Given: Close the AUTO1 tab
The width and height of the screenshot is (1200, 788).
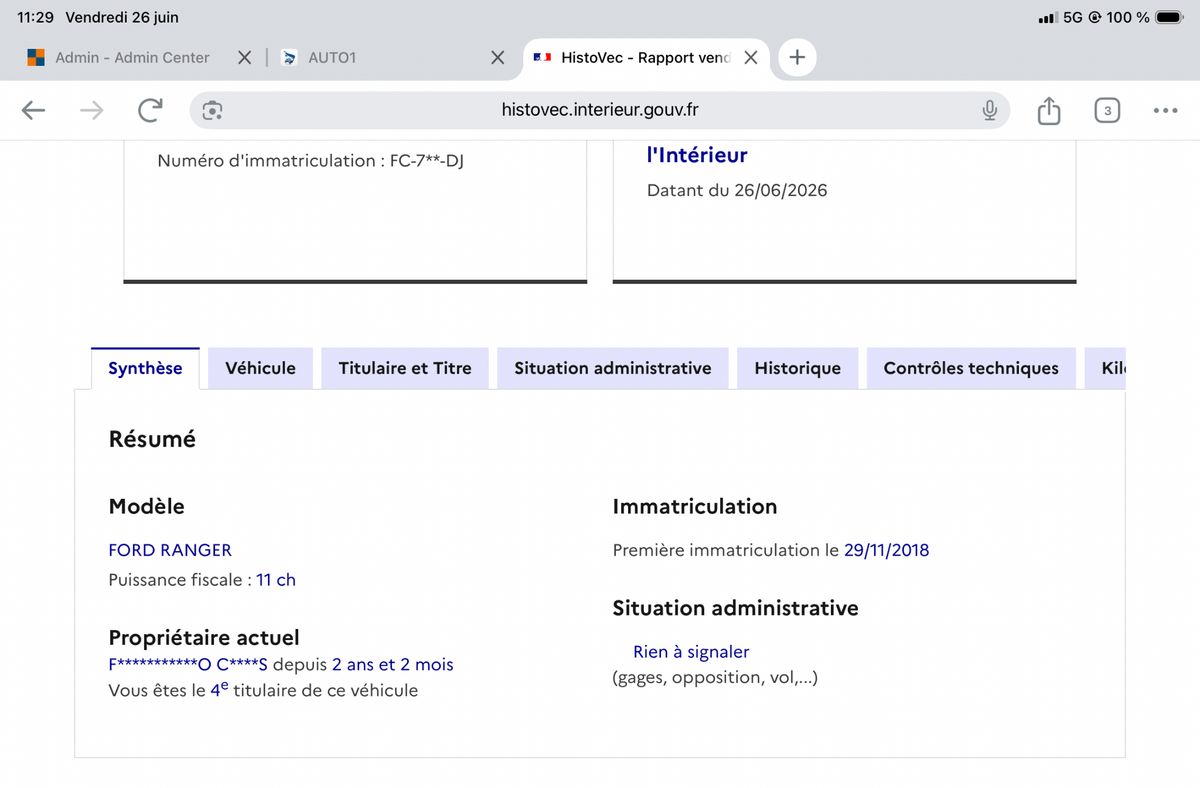Looking at the screenshot, I should pyautogui.click(x=497, y=57).
